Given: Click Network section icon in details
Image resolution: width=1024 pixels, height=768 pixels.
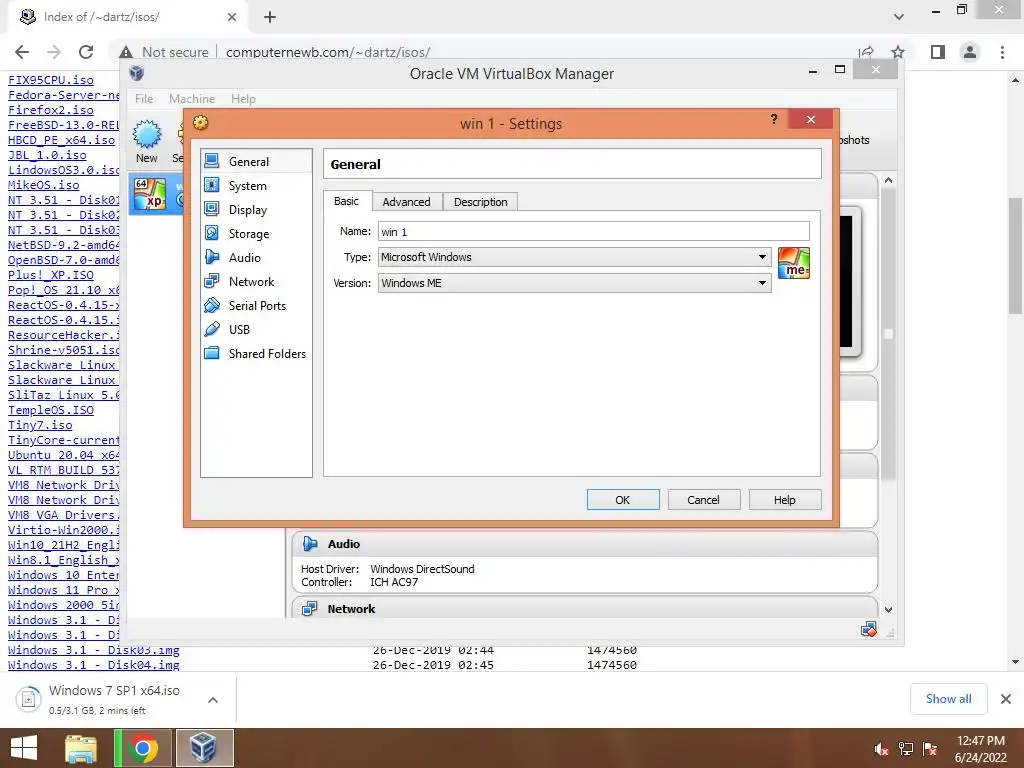Looking at the screenshot, I should click(x=310, y=609).
